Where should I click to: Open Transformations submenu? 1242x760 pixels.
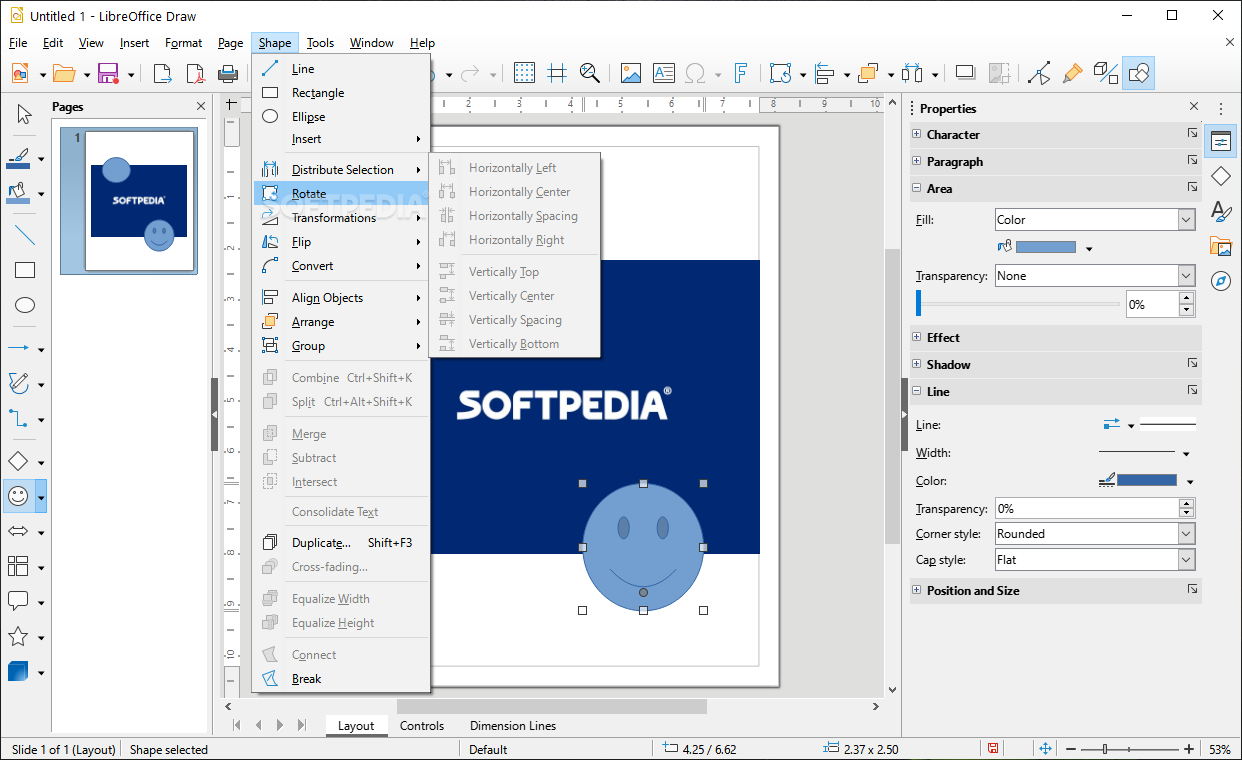click(x=341, y=218)
